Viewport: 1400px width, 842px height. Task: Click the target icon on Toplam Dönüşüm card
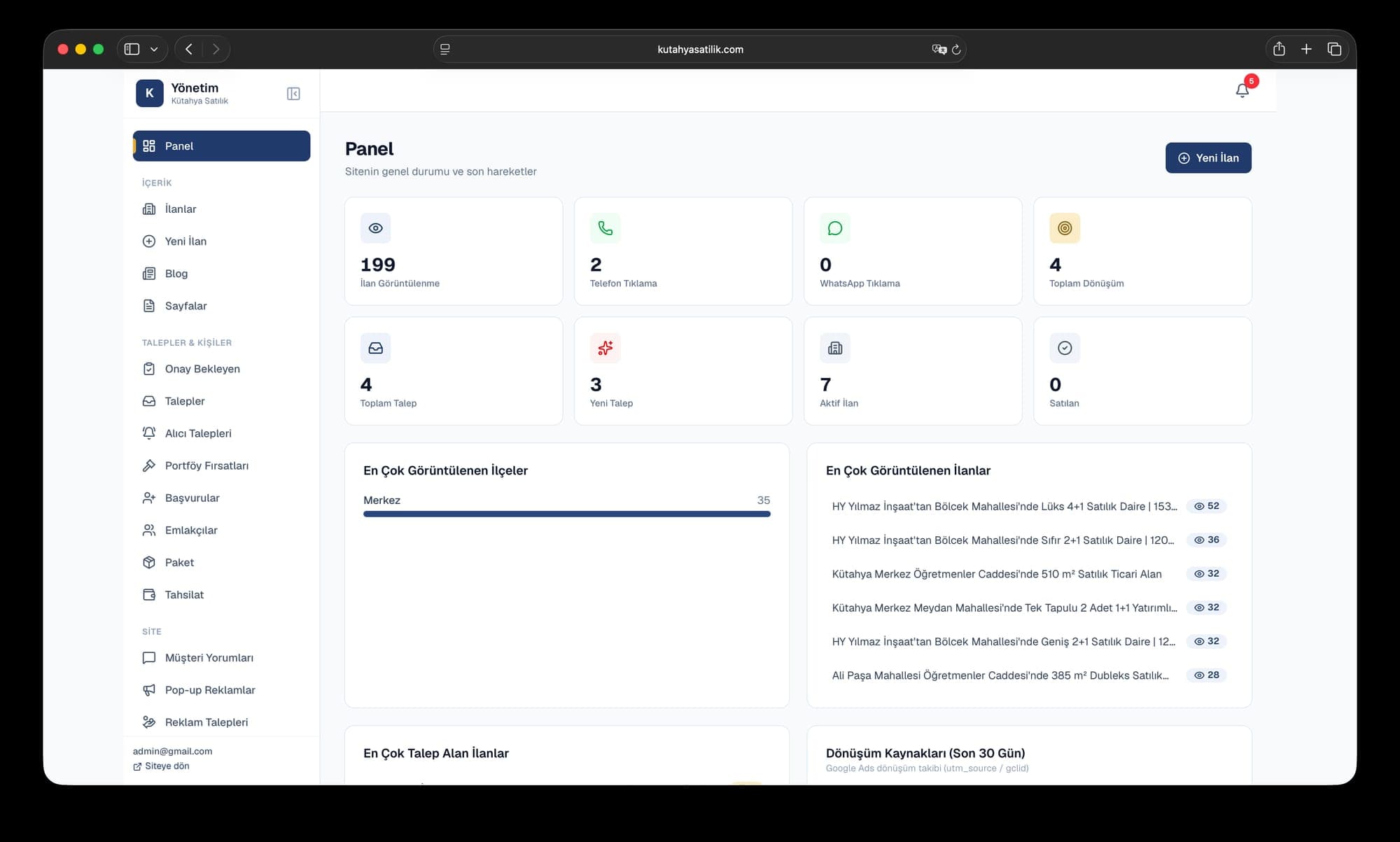(x=1064, y=228)
